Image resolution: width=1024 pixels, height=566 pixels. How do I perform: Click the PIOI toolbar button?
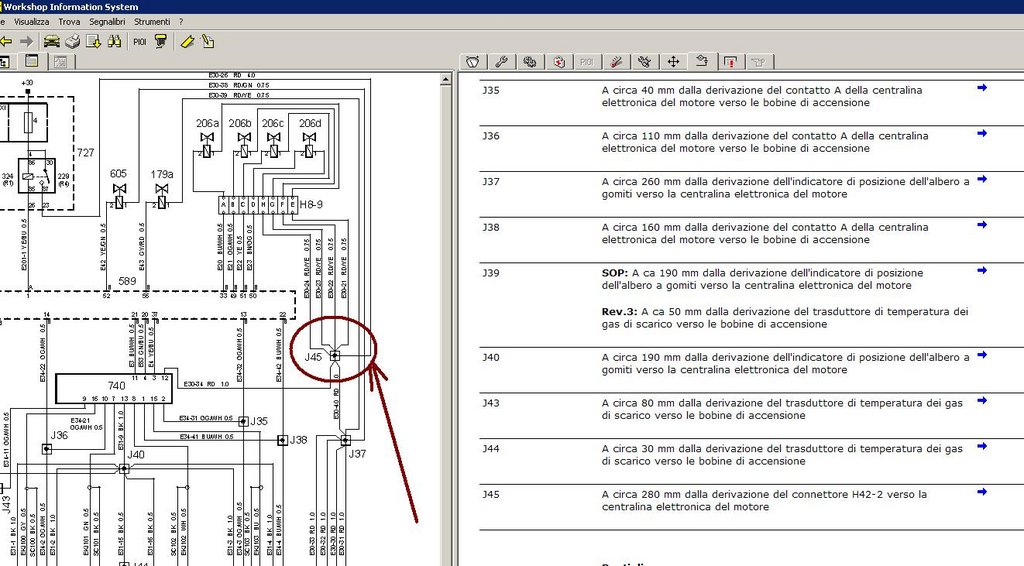click(x=139, y=42)
